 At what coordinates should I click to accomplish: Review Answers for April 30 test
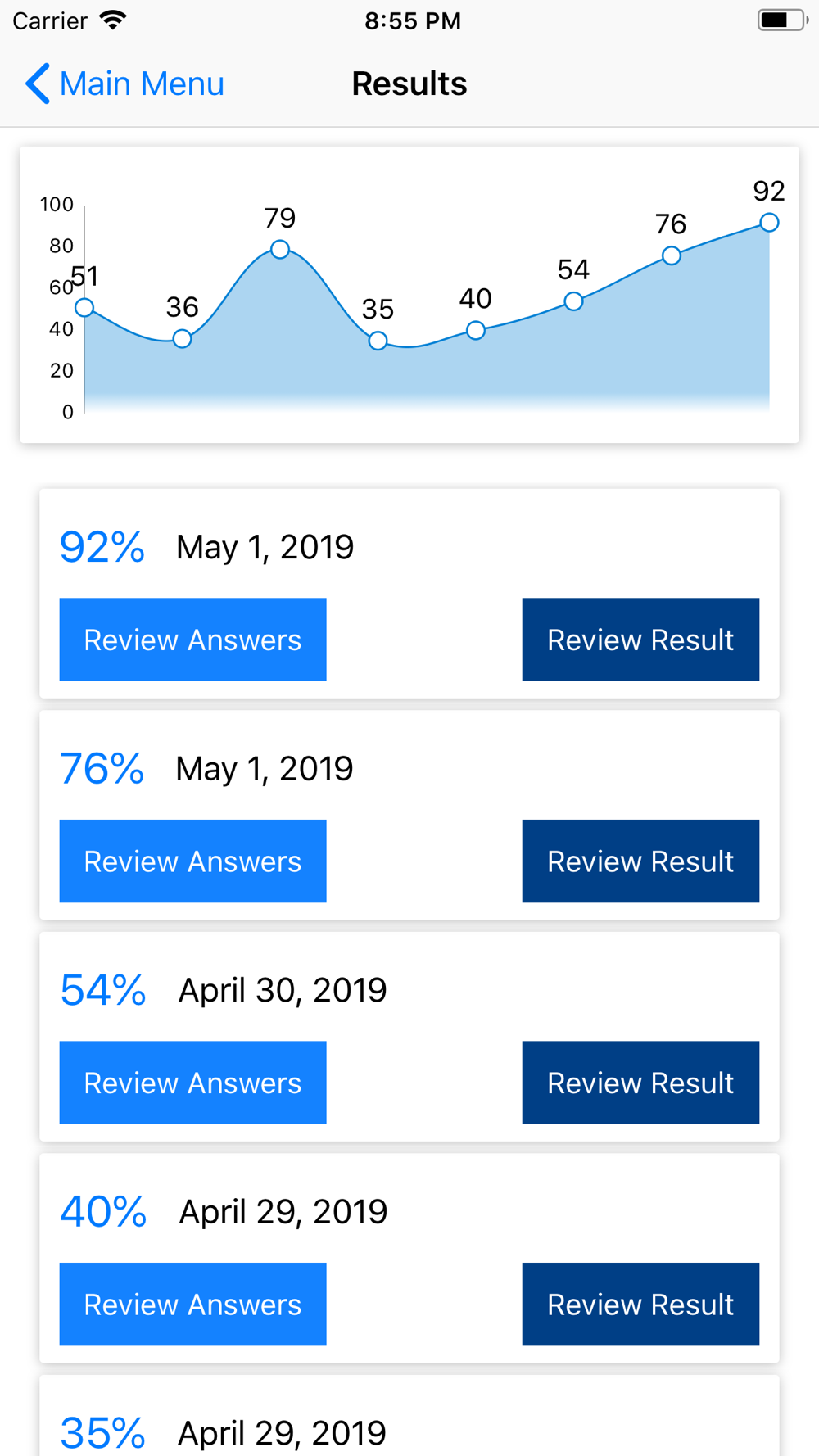click(192, 1083)
